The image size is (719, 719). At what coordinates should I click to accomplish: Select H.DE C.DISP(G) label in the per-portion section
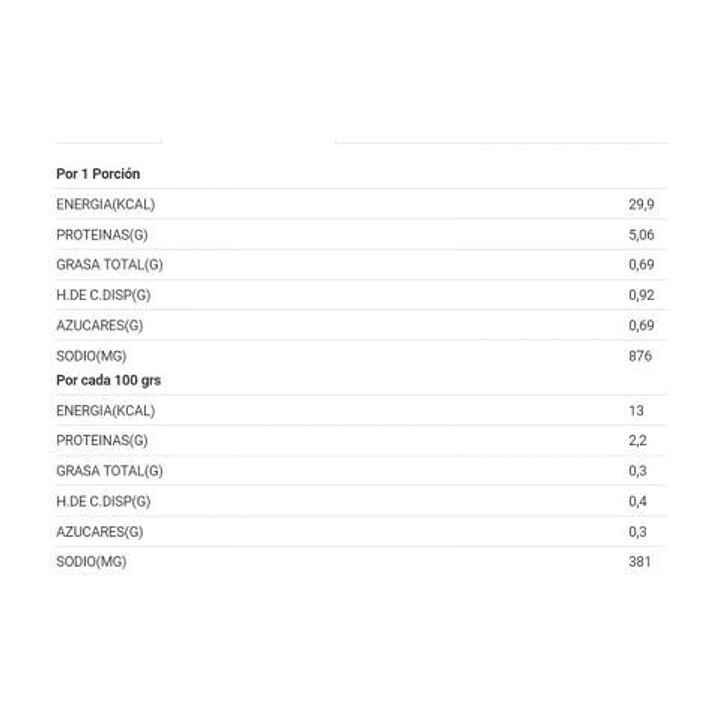[x=103, y=295]
